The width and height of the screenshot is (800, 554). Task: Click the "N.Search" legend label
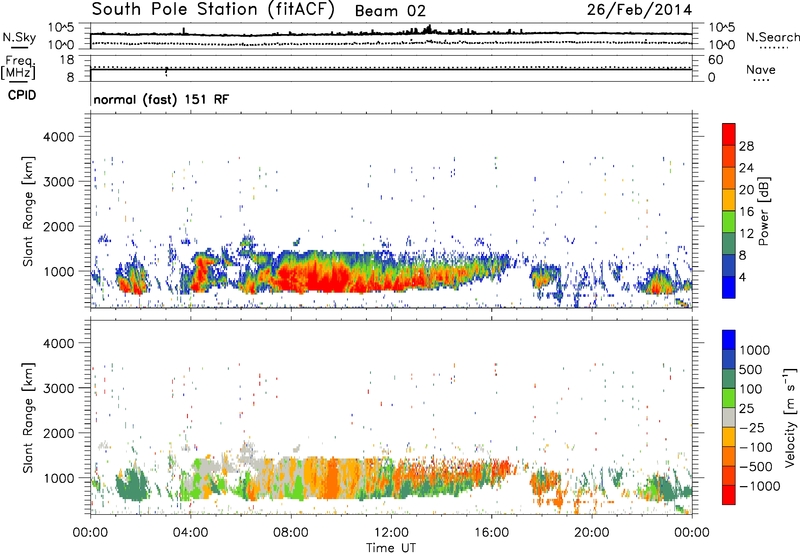(772, 37)
